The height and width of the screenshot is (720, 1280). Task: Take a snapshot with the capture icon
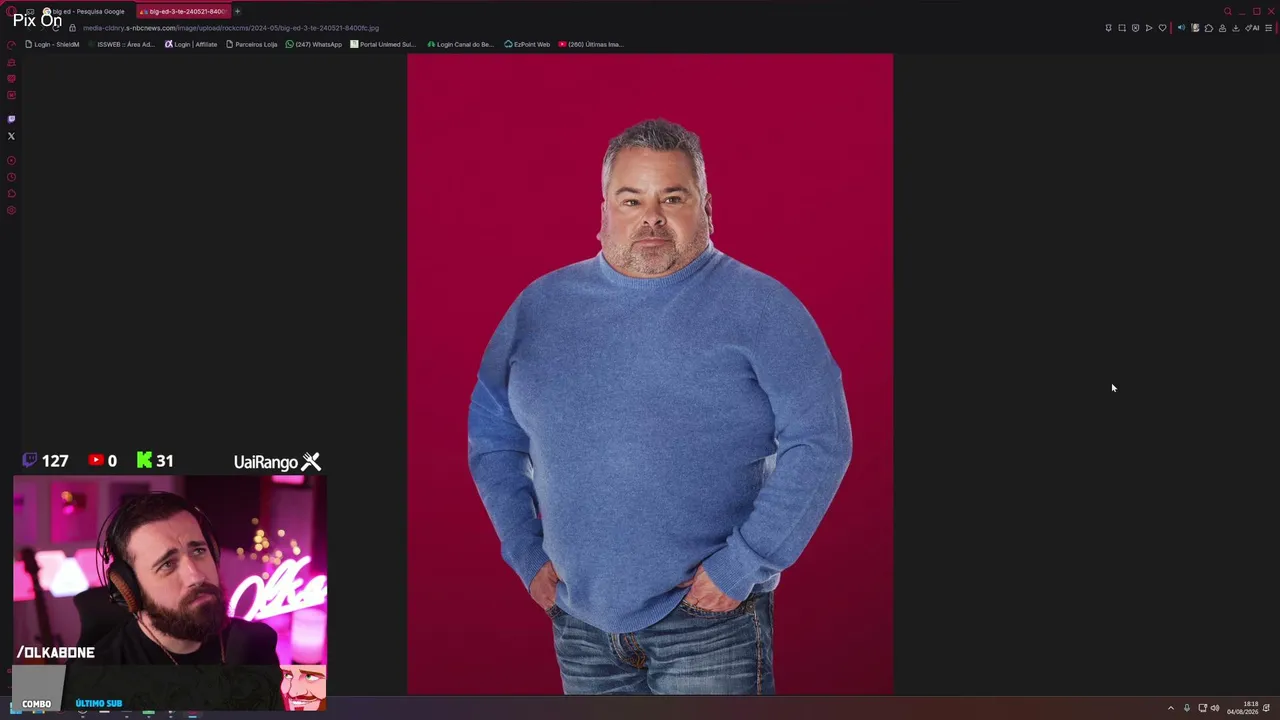pyautogui.click(x=1122, y=28)
